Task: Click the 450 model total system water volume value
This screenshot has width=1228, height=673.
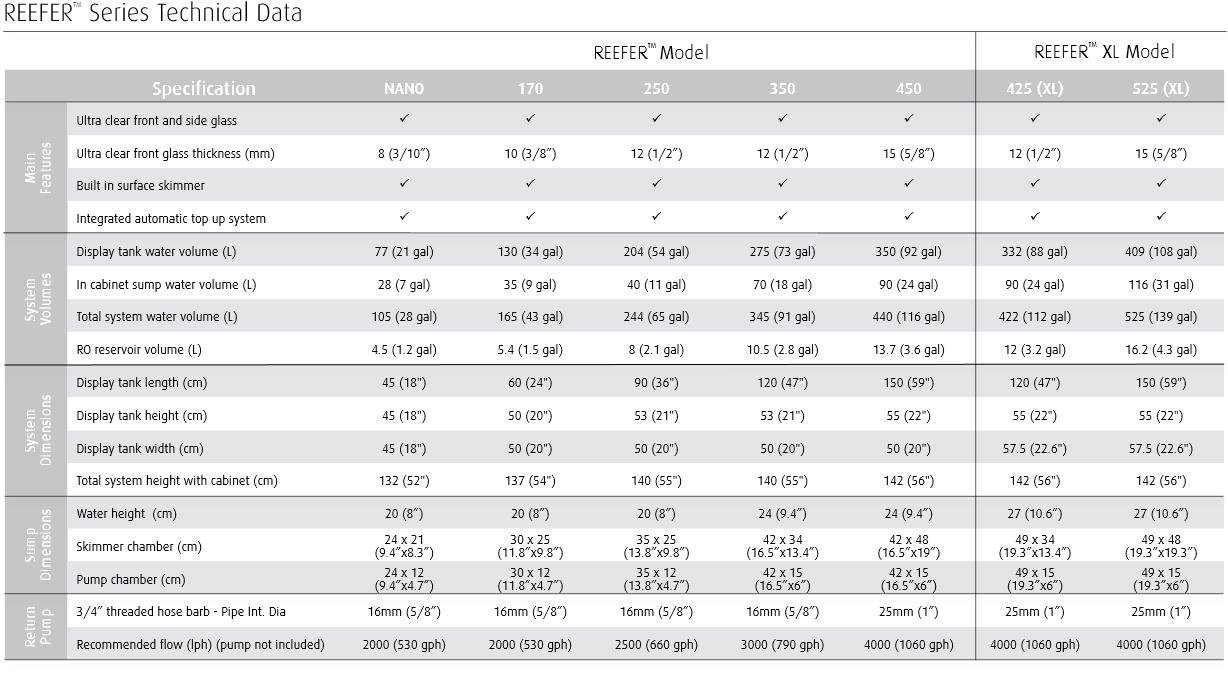Action: tap(908, 317)
